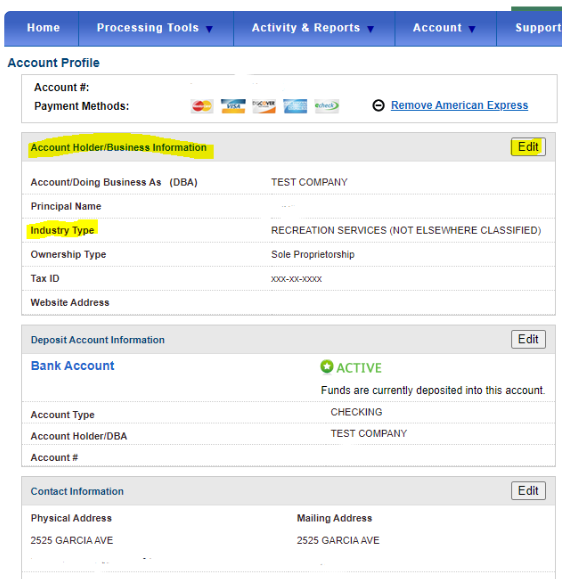
Task: Edit Deposit Account Information section
Action: [528, 339]
